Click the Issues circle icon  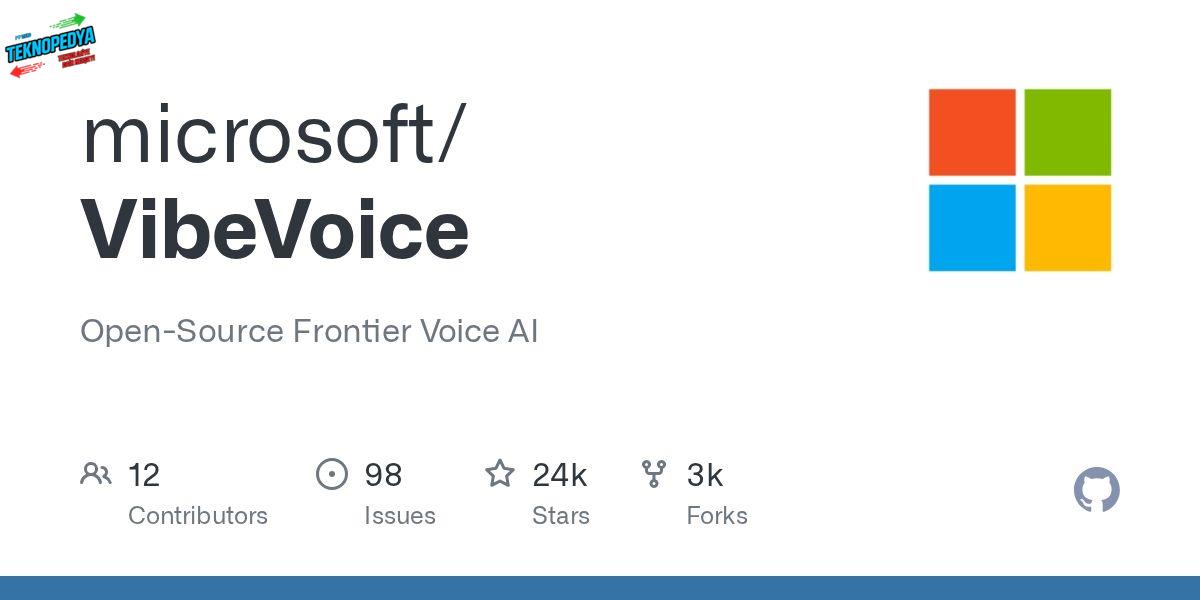(x=332, y=474)
